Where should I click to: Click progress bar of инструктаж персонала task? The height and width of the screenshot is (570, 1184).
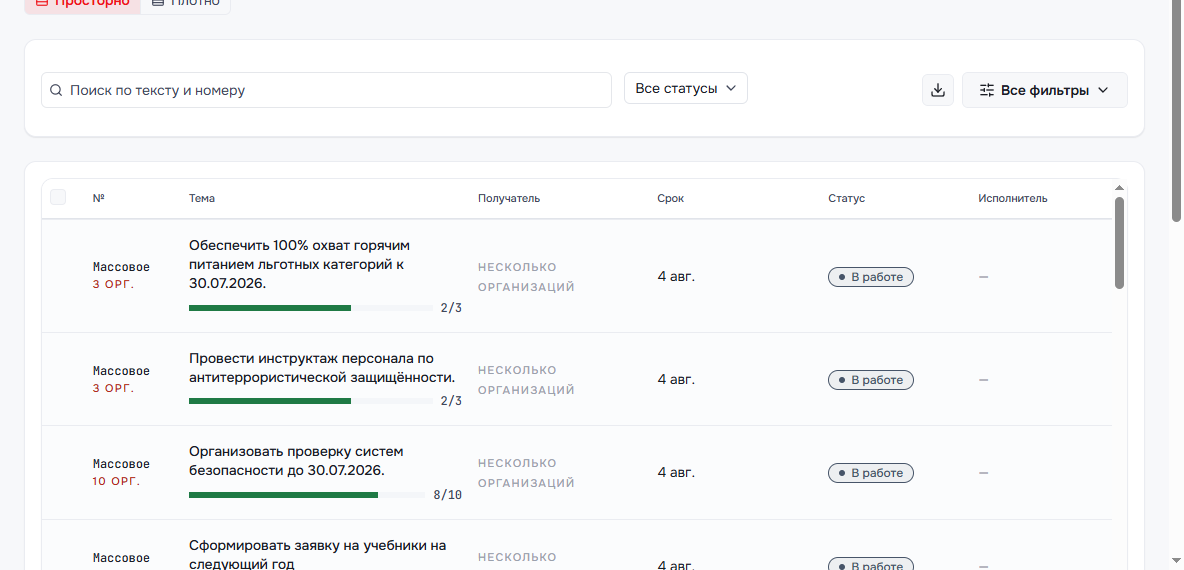pyautogui.click(x=311, y=401)
